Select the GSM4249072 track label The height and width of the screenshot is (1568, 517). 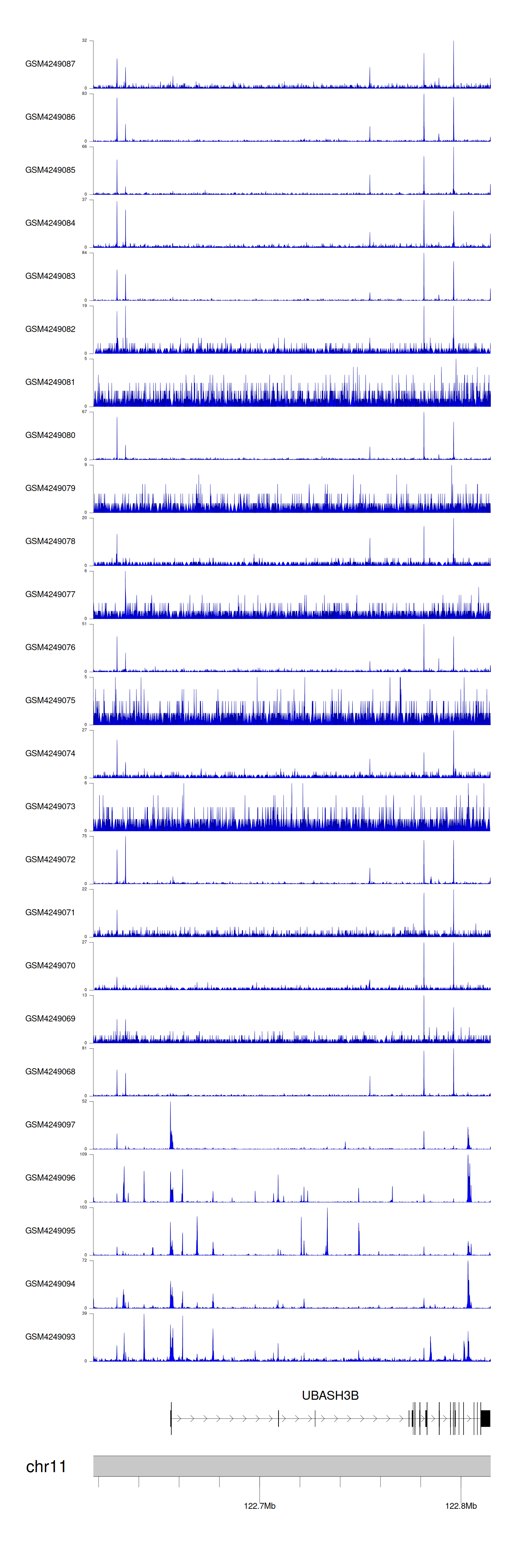pos(50,859)
